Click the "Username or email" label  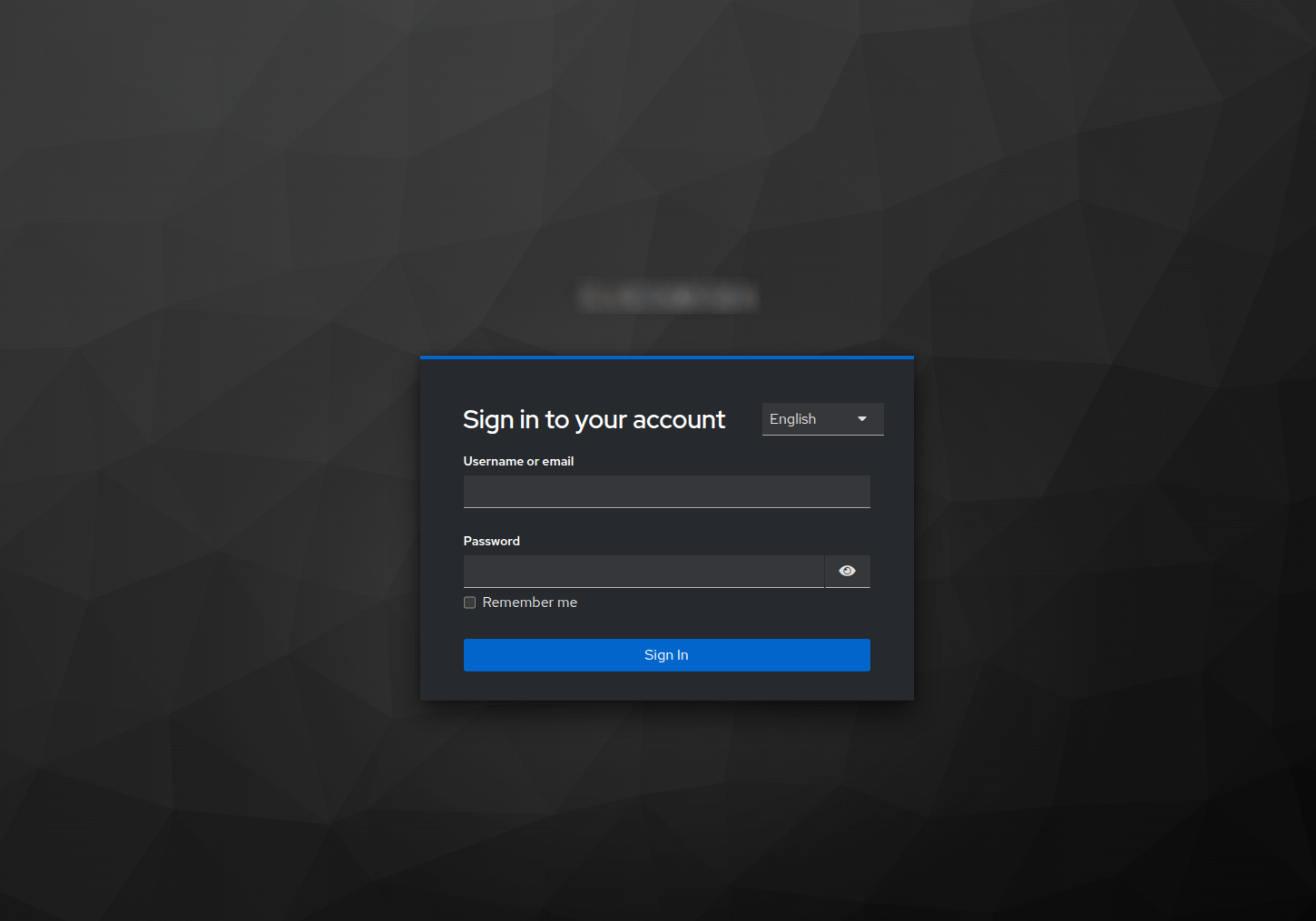[518, 461]
